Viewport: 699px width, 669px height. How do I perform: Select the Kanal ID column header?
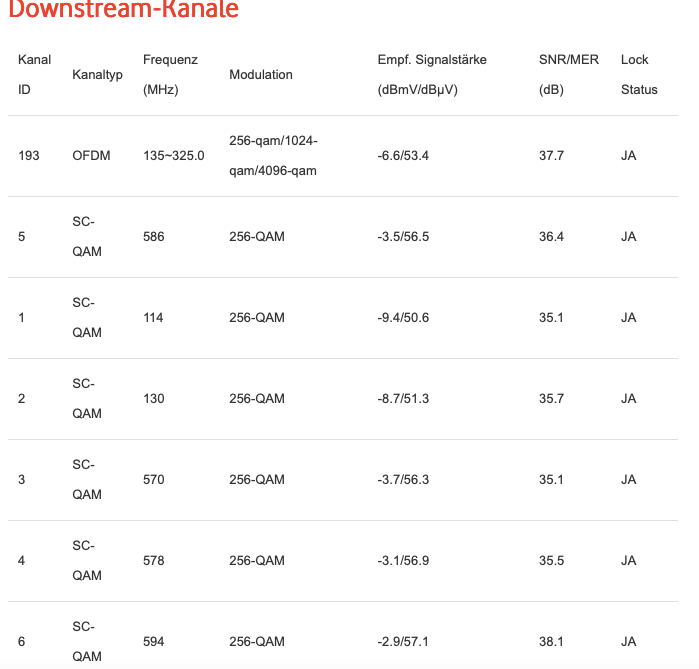(x=34, y=74)
